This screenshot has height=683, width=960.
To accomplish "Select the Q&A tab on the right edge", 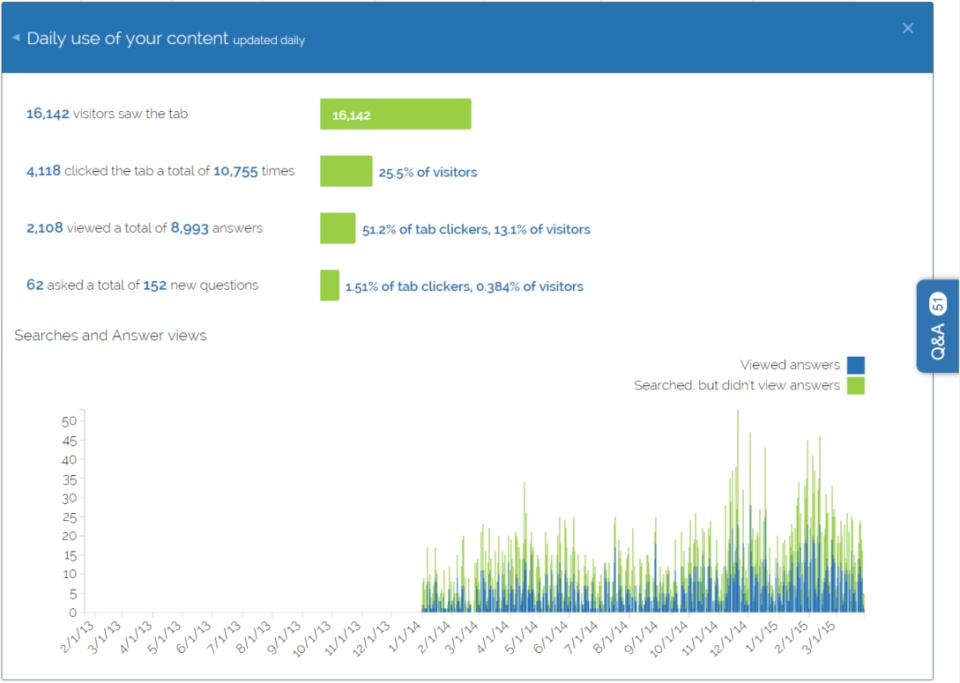I will (937, 327).
